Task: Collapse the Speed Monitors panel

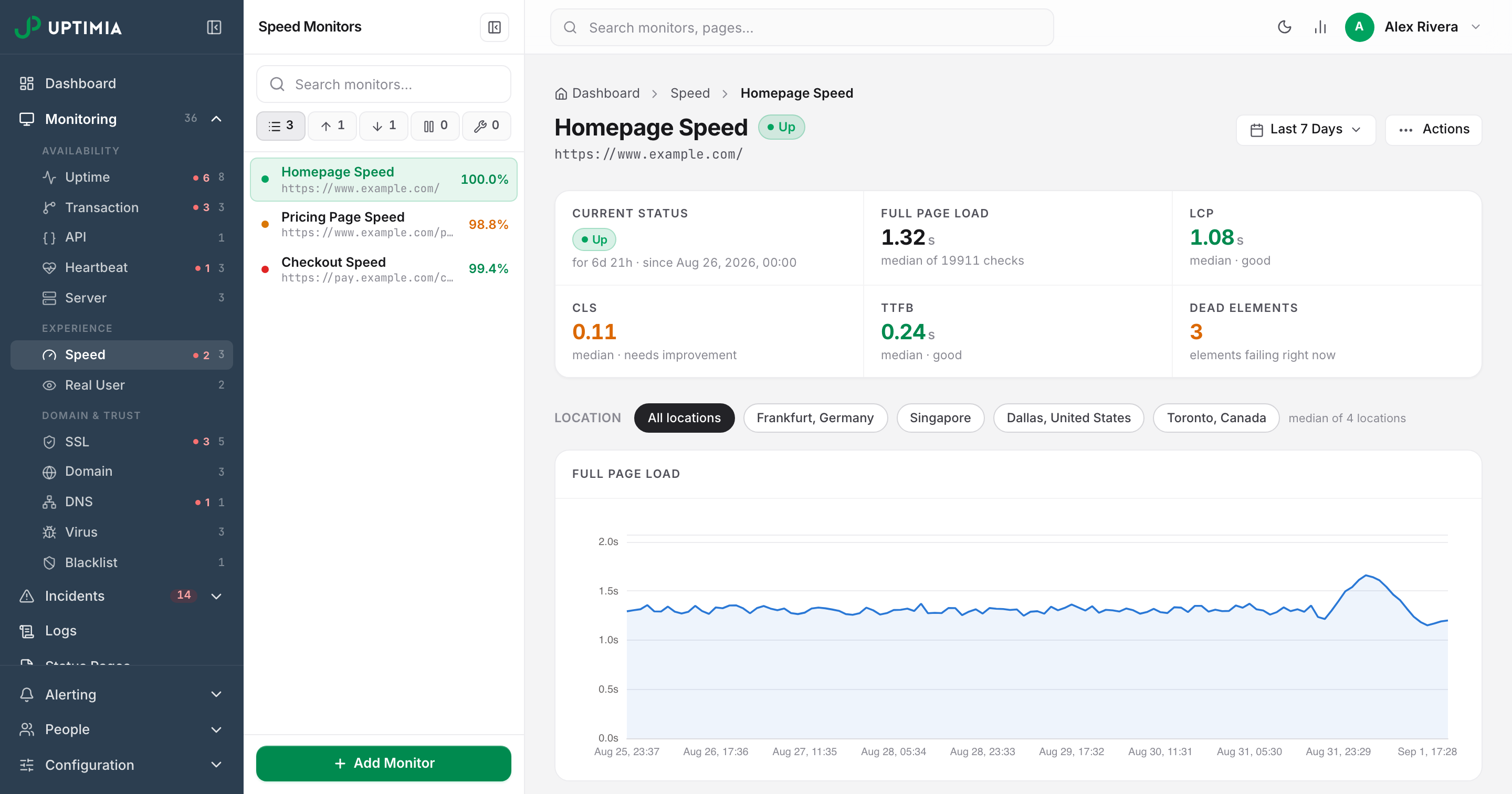Action: click(494, 27)
